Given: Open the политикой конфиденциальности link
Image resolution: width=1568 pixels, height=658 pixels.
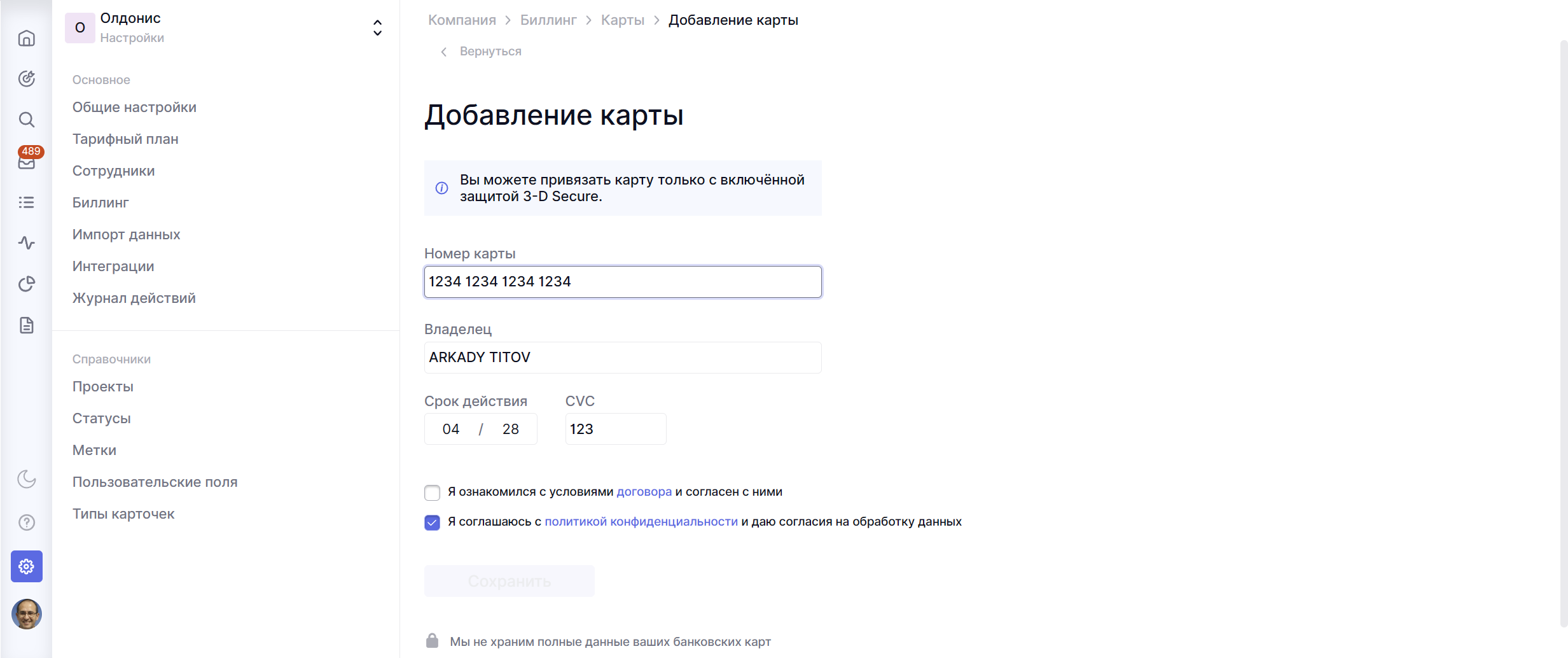Looking at the screenshot, I should [641, 522].
